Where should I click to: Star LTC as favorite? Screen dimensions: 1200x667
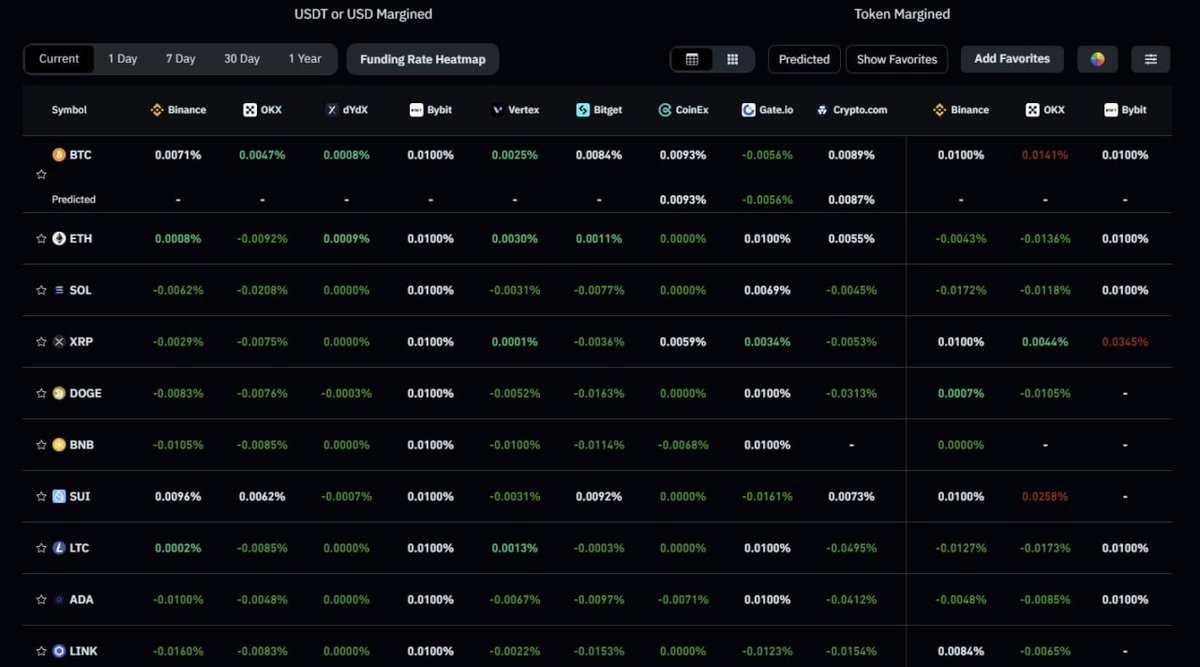(x=41, y=548)
